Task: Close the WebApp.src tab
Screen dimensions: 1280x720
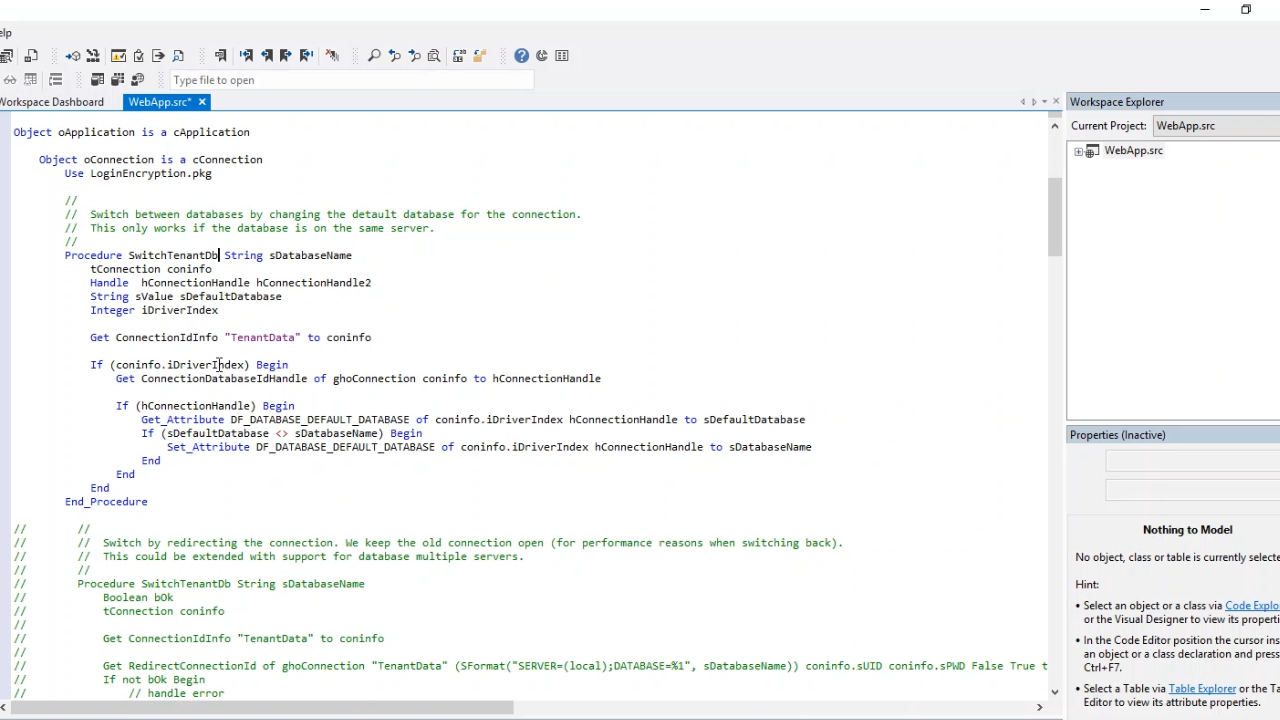Action: point(202,102)
